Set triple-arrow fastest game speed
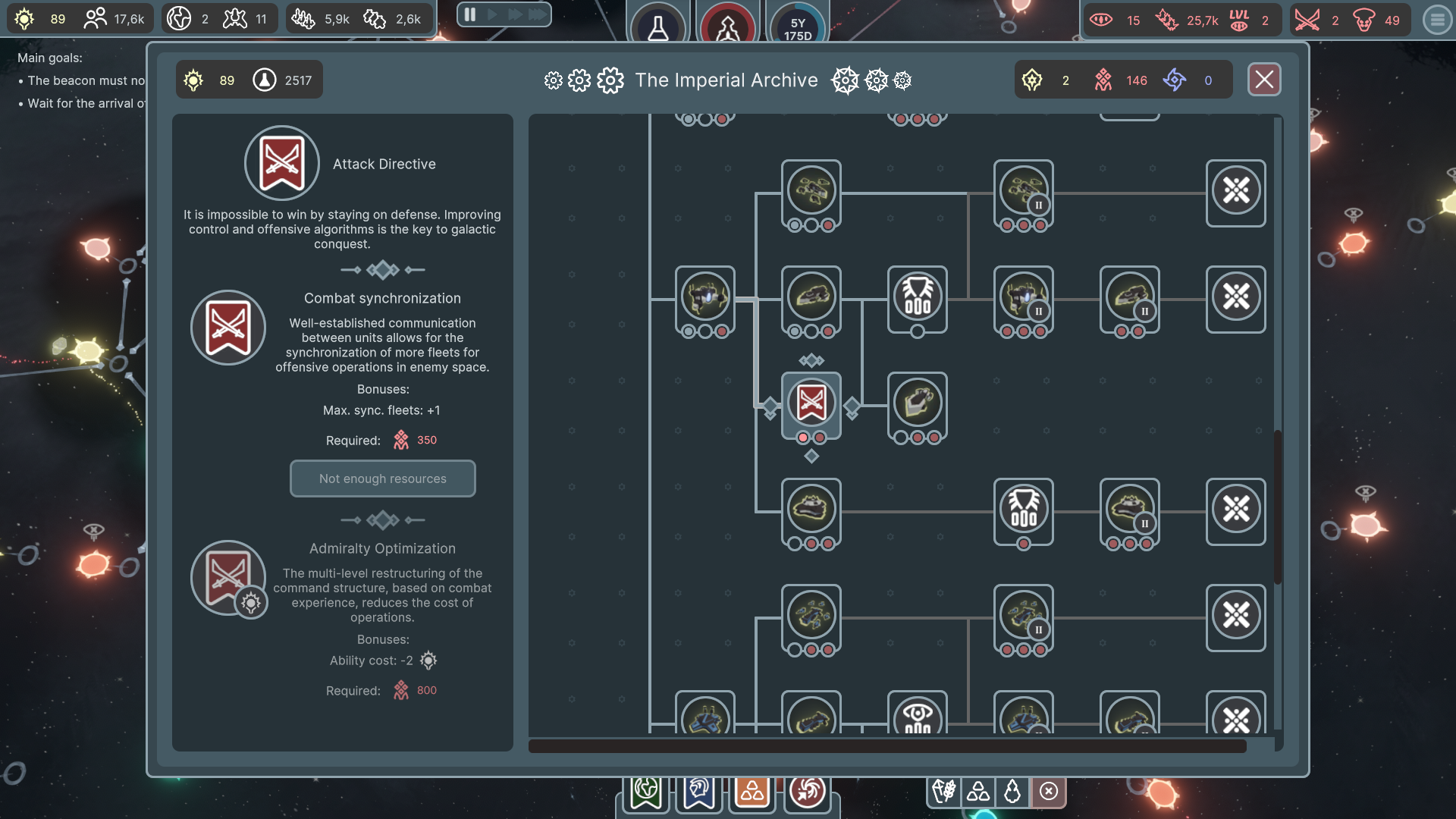 538,14
